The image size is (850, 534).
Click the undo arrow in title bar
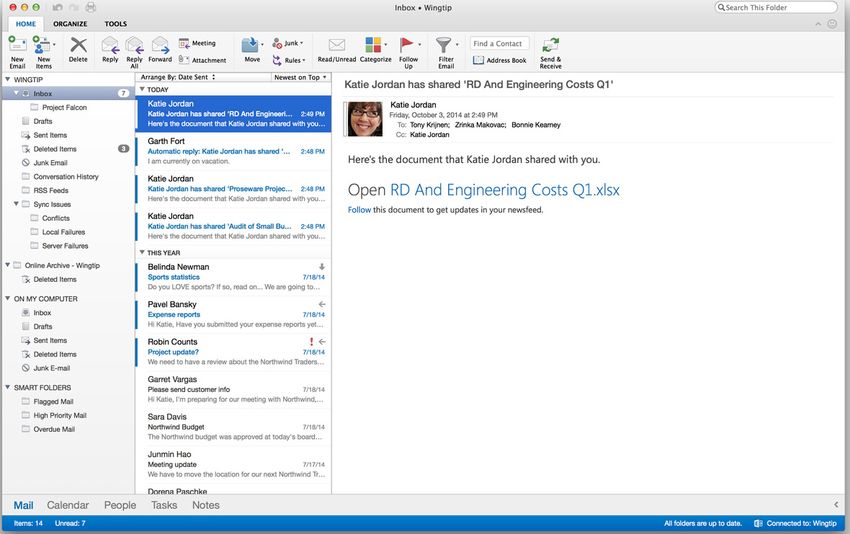tap(57, 7)
